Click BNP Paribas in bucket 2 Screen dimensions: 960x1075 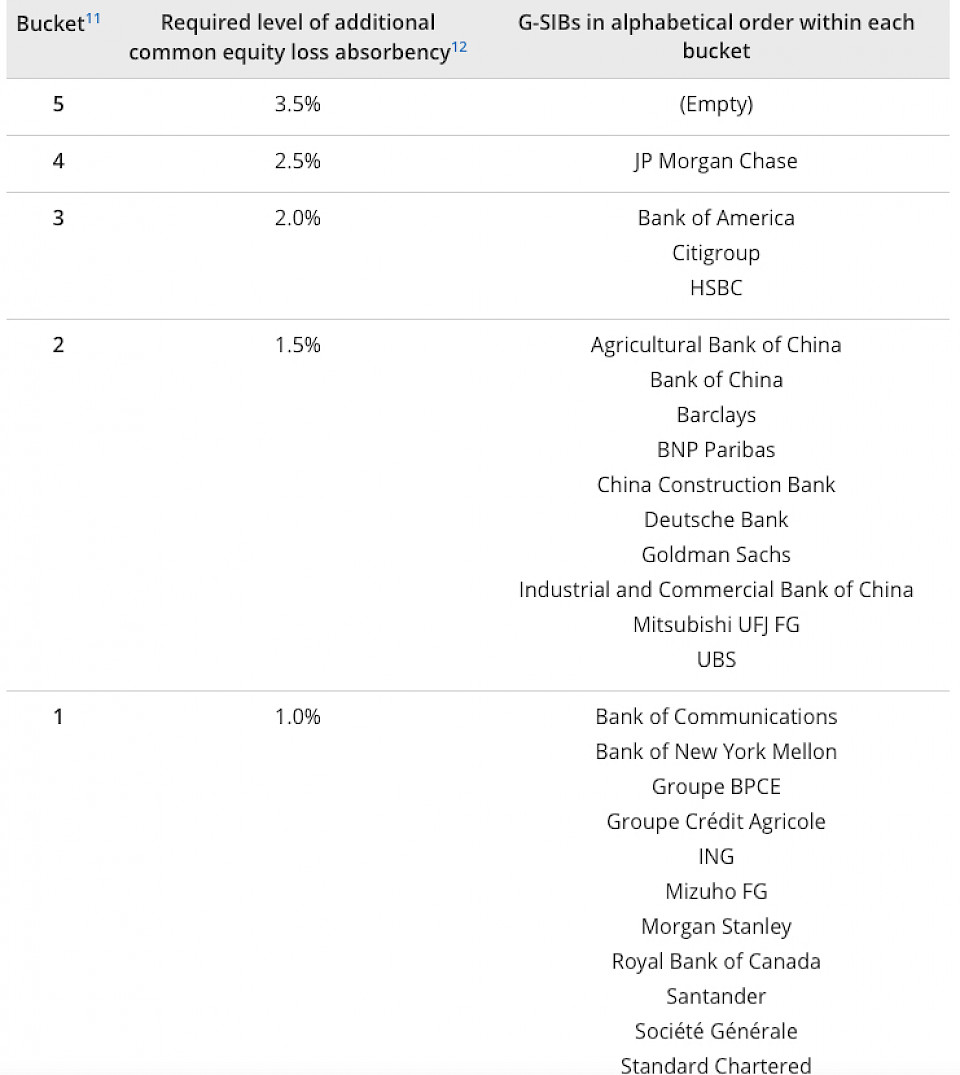coord(716,450)
